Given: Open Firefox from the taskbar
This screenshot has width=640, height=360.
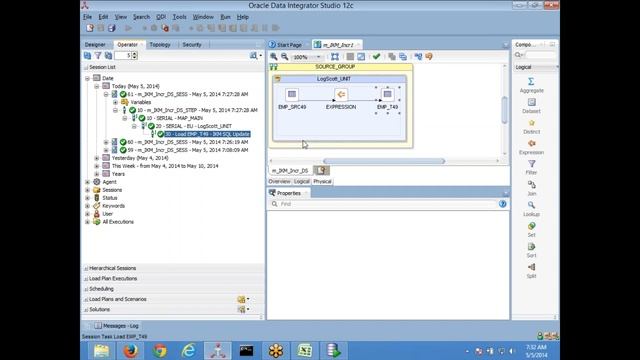Looking at the screenshot, I should (x=131, y=351).
